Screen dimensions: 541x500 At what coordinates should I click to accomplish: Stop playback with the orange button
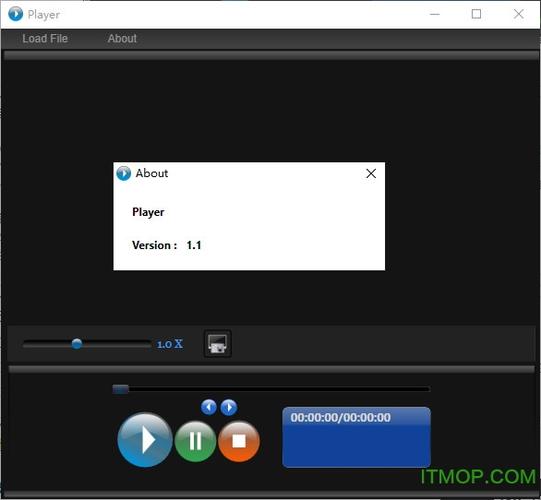tap(239, 441)
